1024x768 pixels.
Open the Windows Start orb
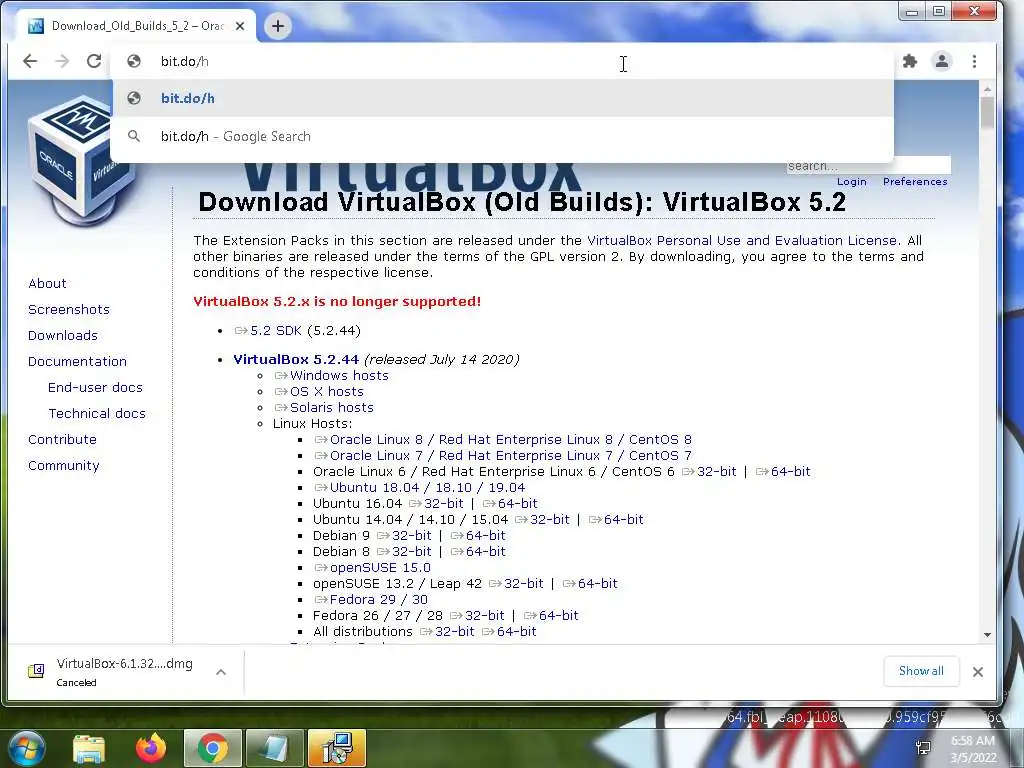[x=27, y=748]
